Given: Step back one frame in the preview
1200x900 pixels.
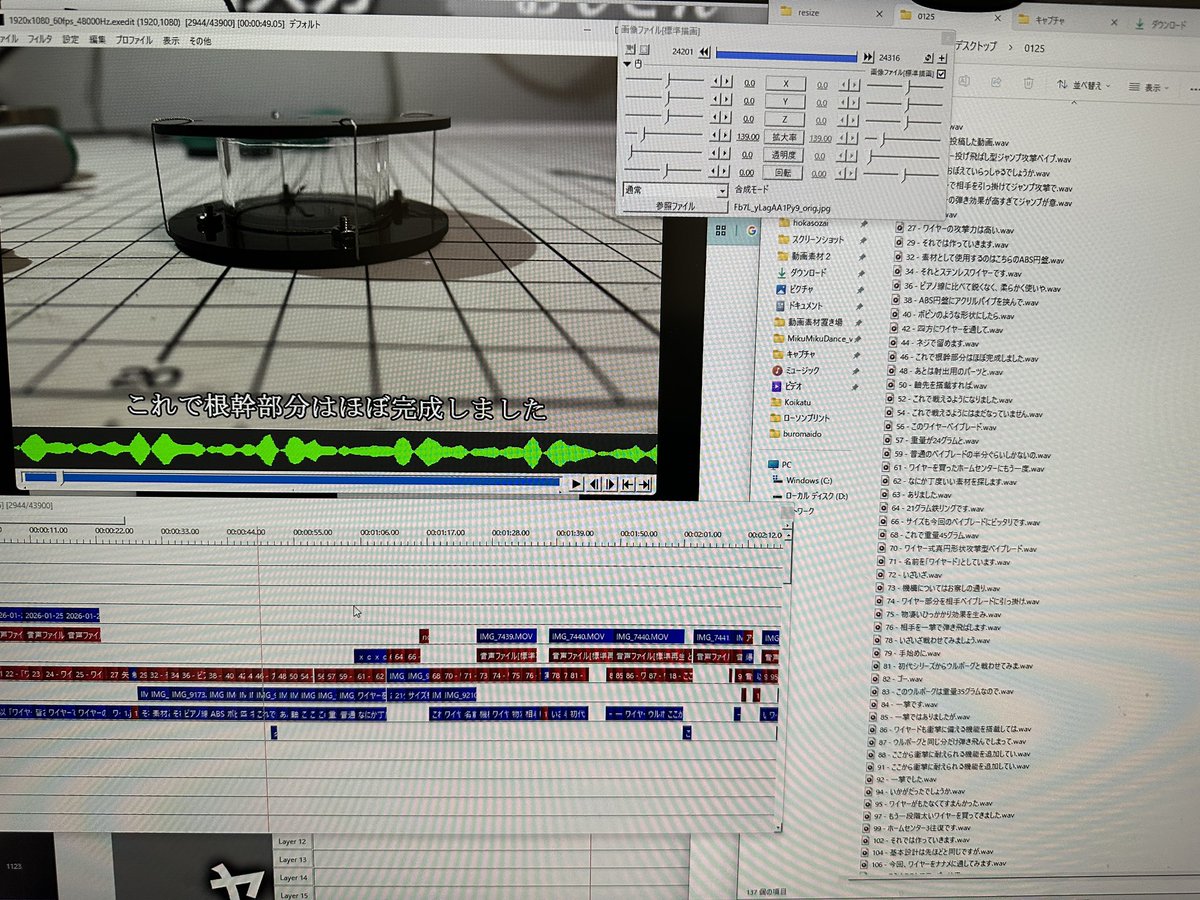Looking at the screenshot, I should click(594, 484).
